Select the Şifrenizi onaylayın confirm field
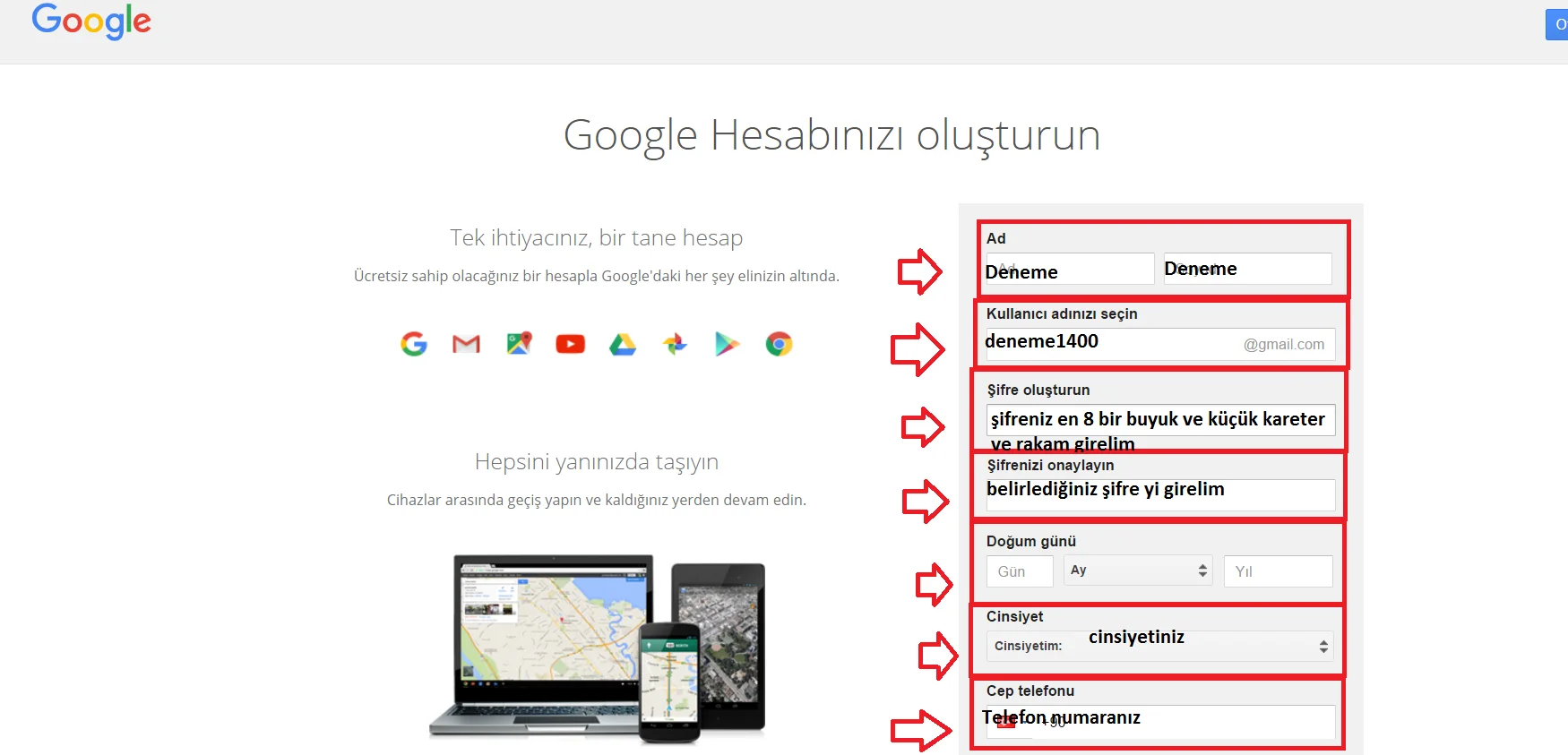This screenshot has height=755, width=1568. click(x=1160, y=495)
